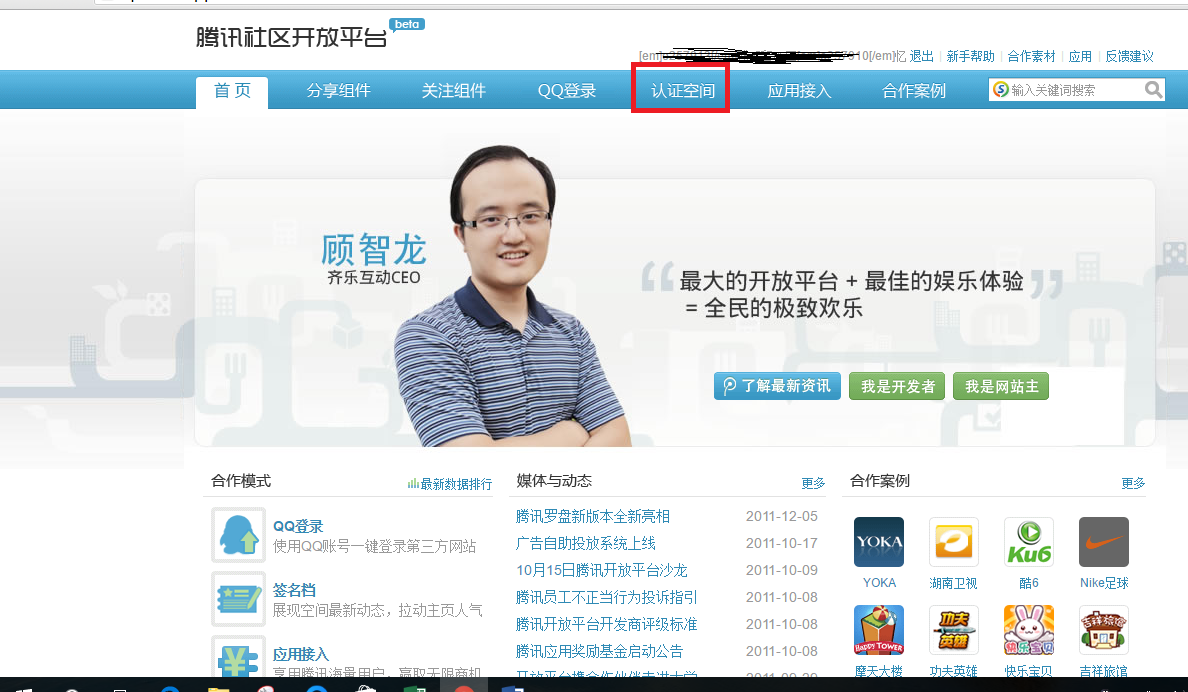Image resolution: width=1188 pixels, height=692 pixels.
Task: Open the QQ登录 navigation tab
Action: coord(567,91)
